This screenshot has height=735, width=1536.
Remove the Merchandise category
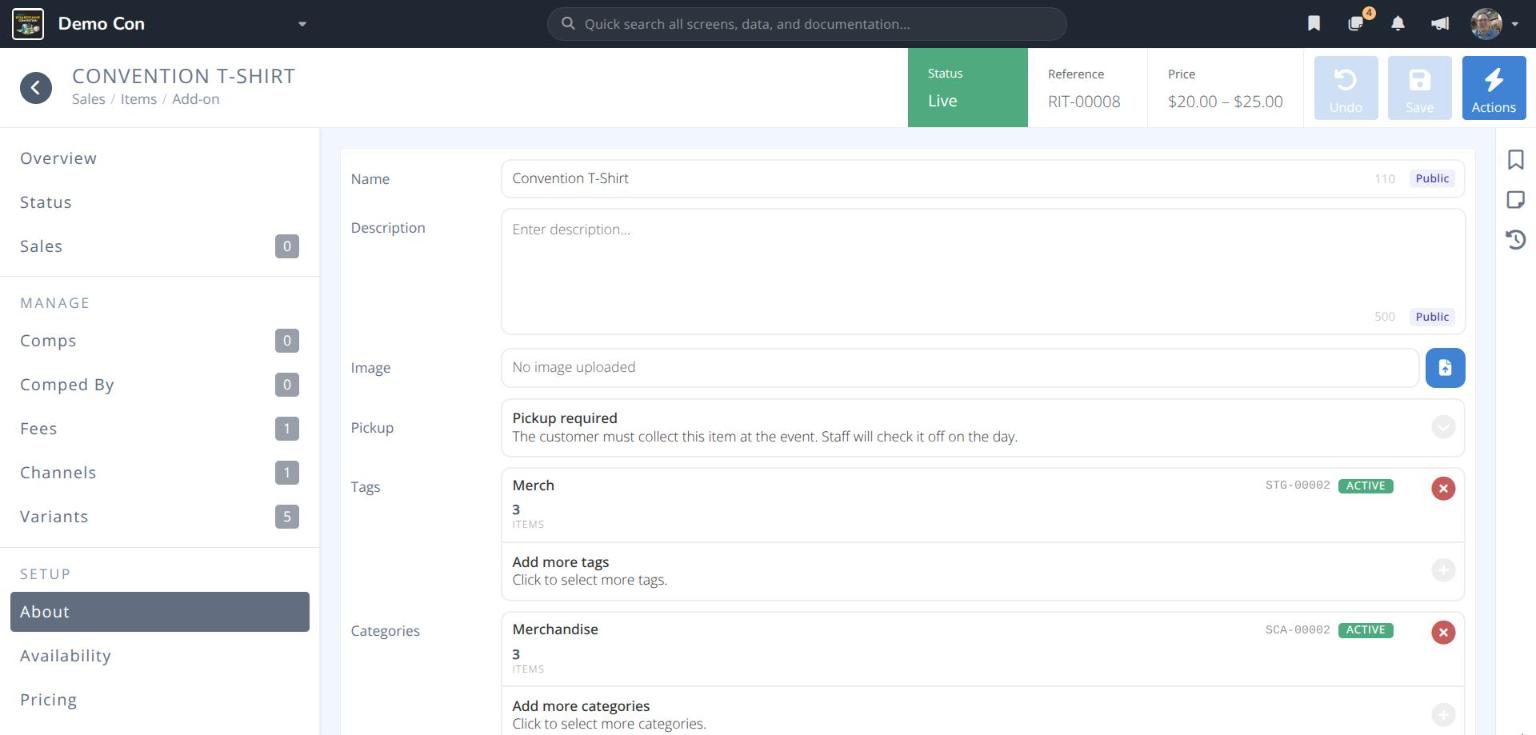[x=1443, y=632]
